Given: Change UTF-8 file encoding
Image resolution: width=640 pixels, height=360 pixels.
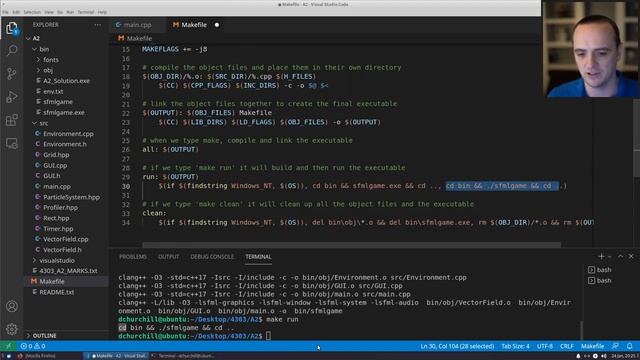Looking at the screenshot, I should [544, 346].
